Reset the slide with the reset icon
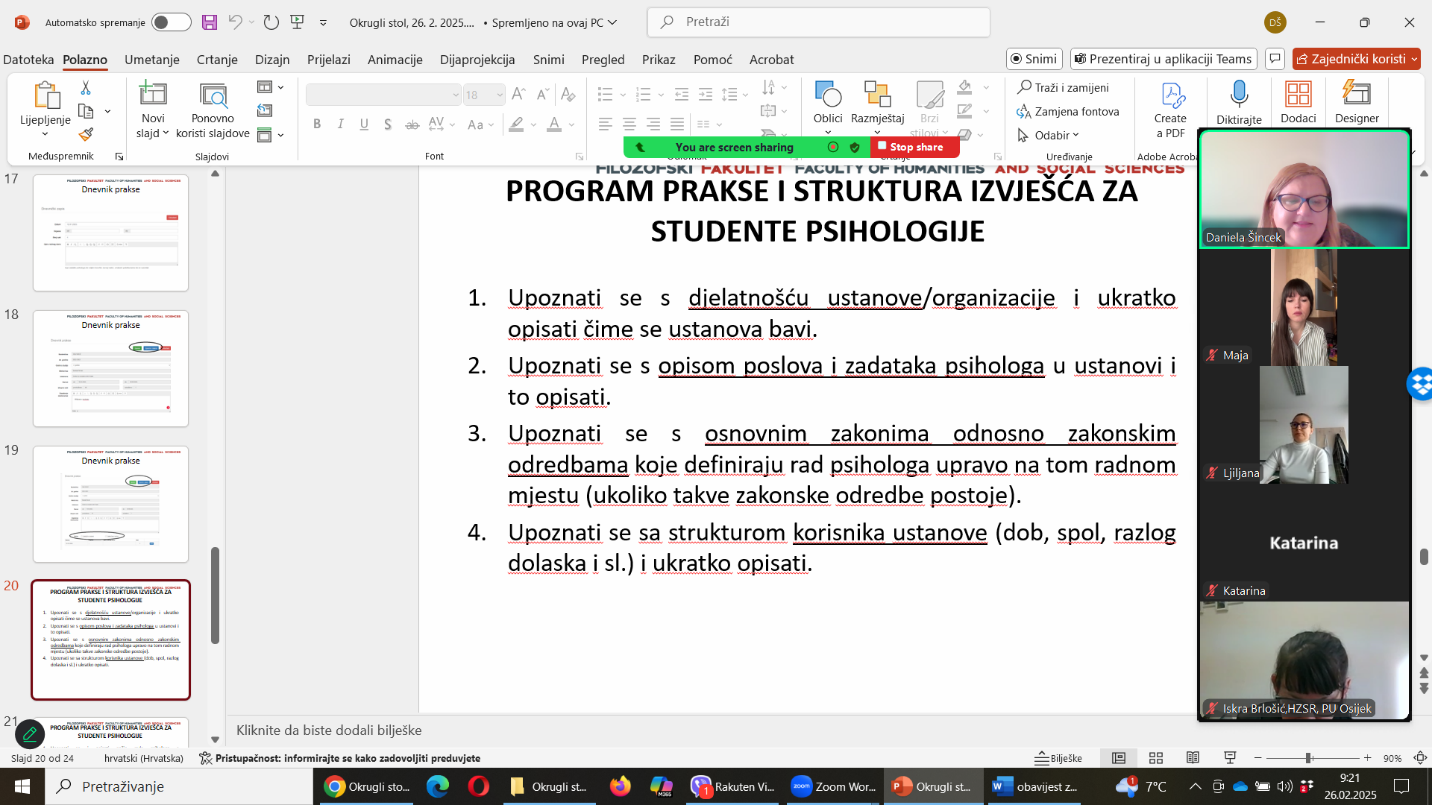This screenshot has height=805, width=1432. 265,111
